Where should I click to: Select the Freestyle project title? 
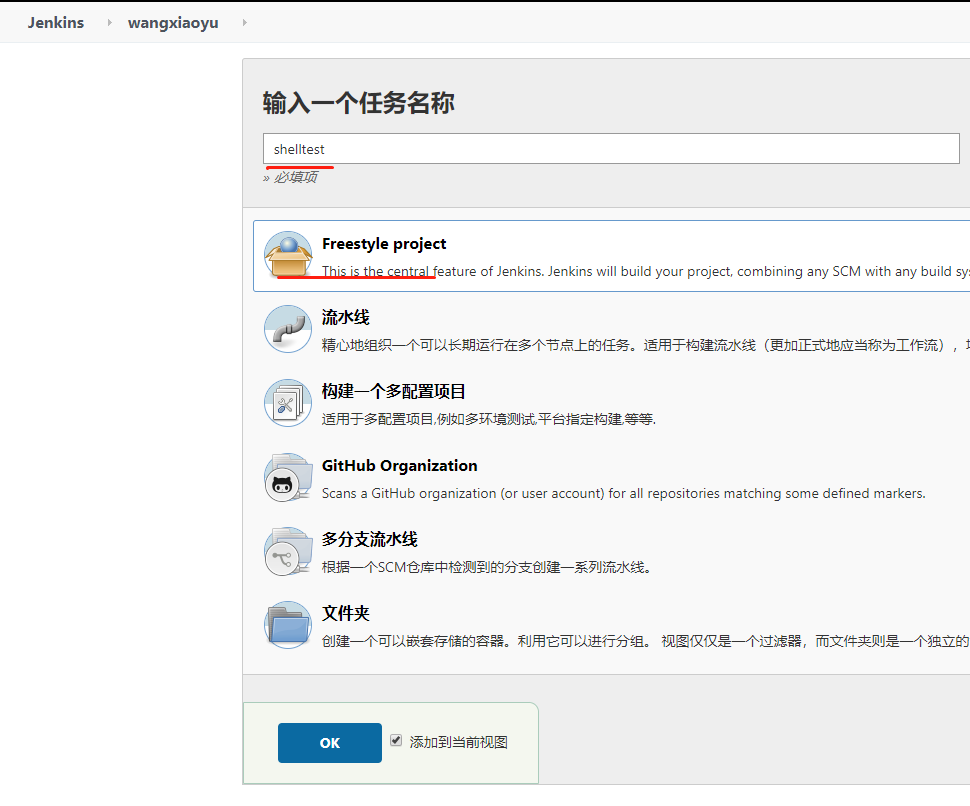384,244
